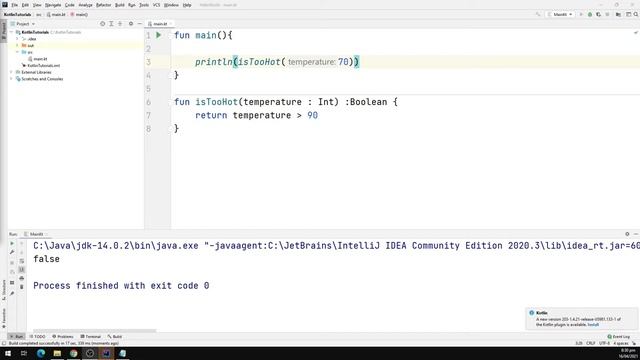Viewport: 640px width, 360px height.
Task: Select main.kt in the project tree
Action: coord(38,59)
